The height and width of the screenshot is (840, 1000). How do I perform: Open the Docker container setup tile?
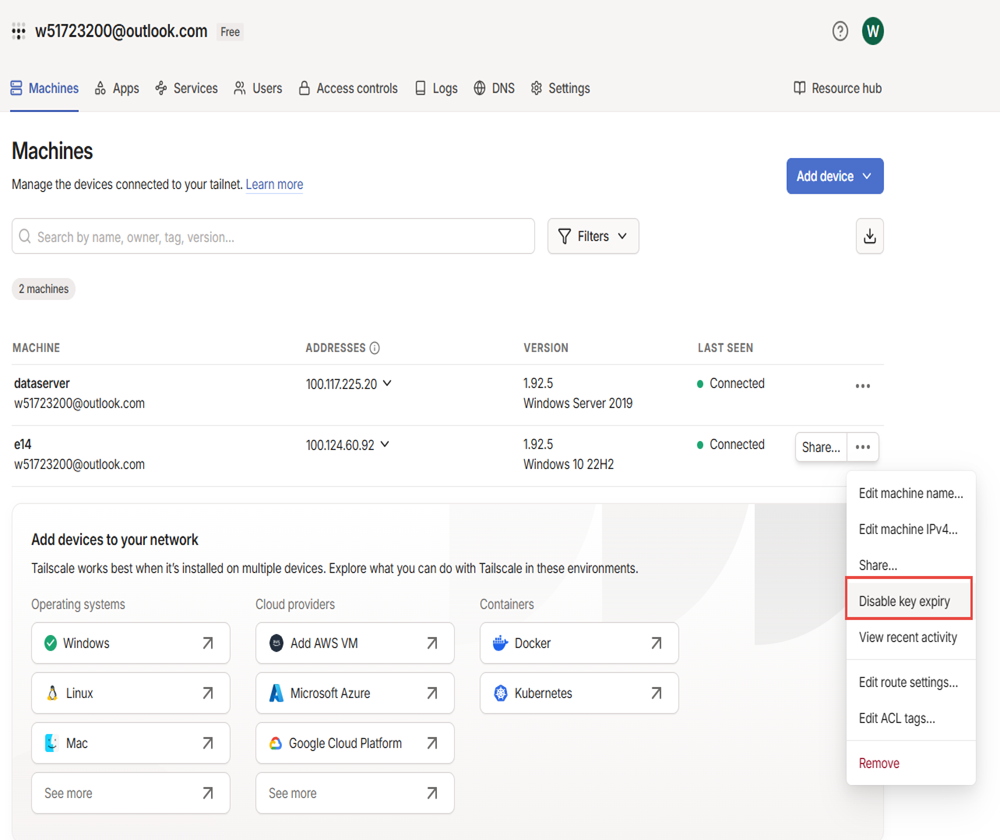click(x=579, y=643)
